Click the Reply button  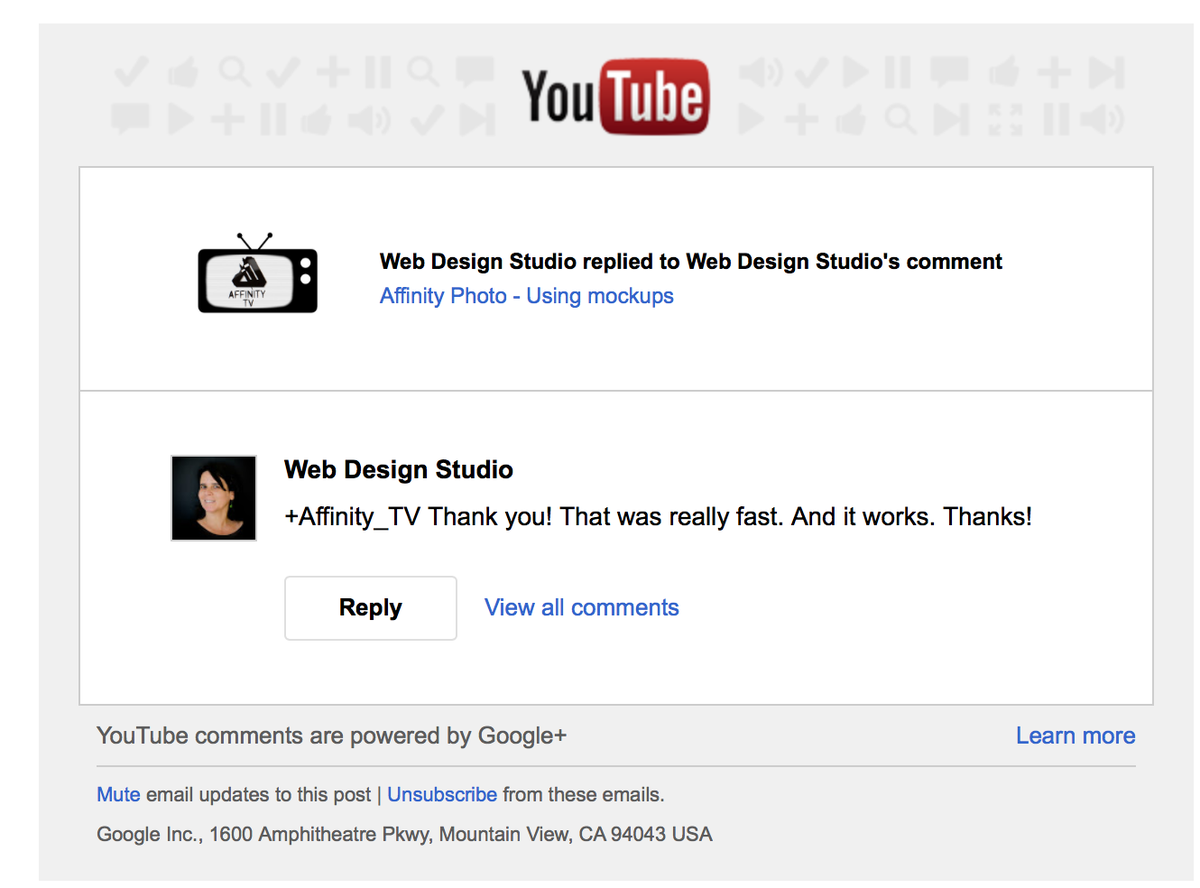click(x=371, y=608)
